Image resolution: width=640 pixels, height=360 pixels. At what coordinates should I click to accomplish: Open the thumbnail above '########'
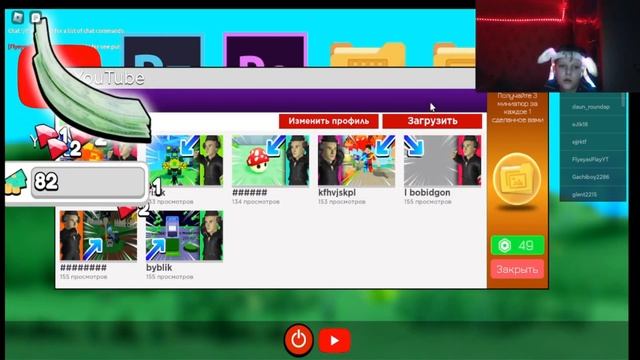98,236
